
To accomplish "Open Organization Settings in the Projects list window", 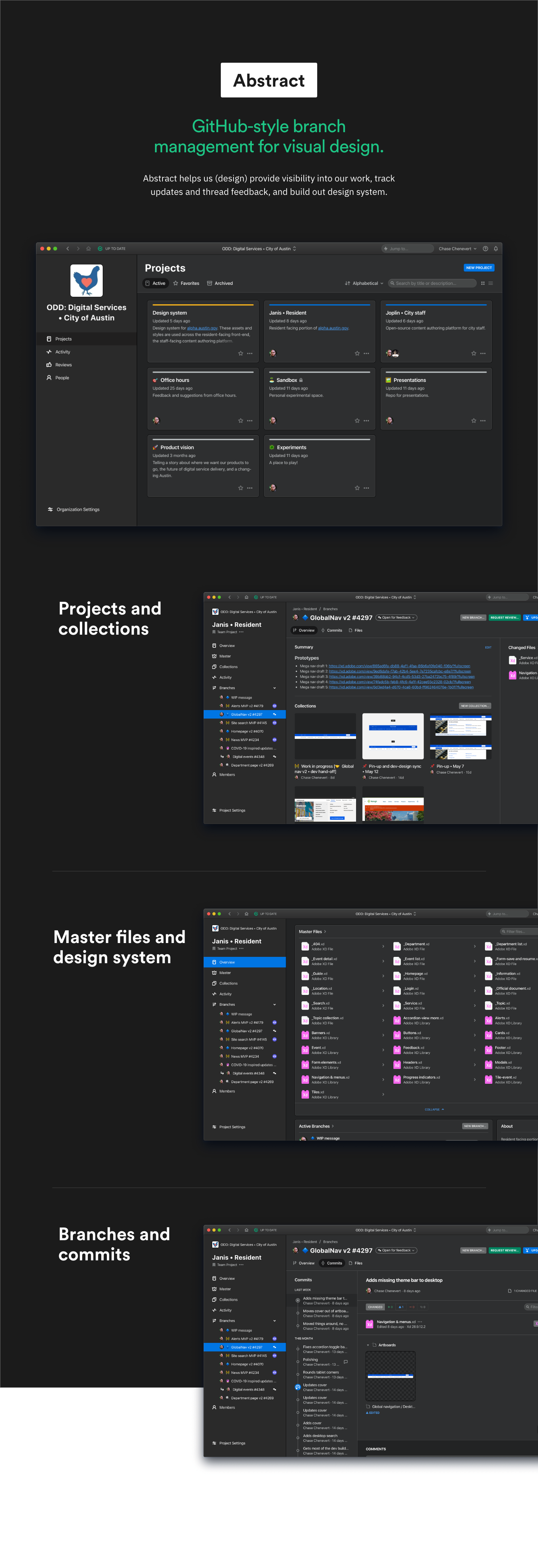I will pos(73,510).
